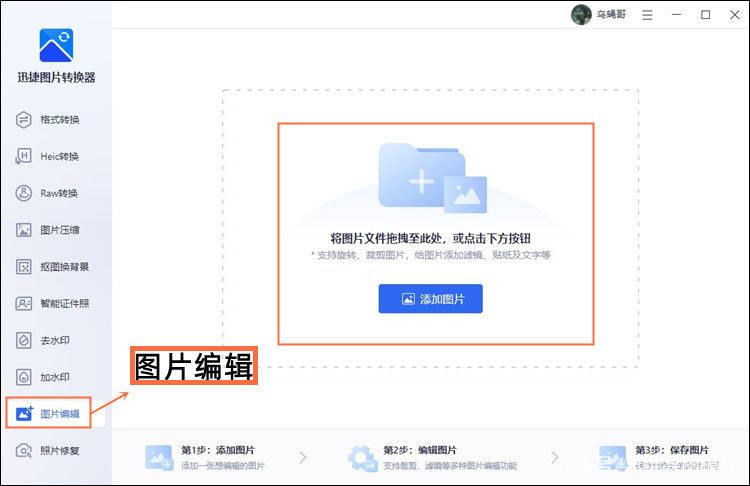
Task: Click the 第2步 编辑图片 gear icon
Action: pos(362,458)
